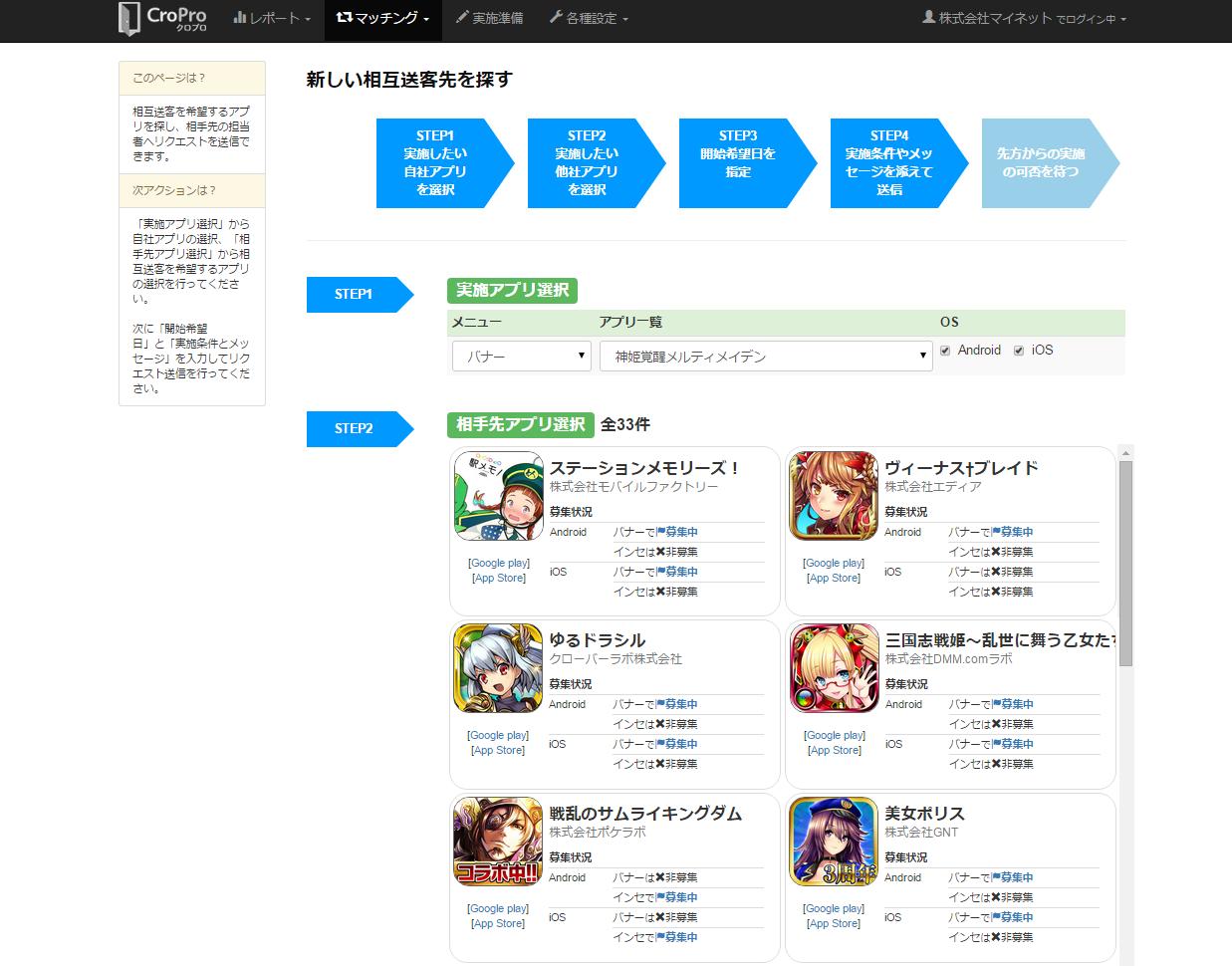
Task: Select the ゆるドラシル app icon
Action: tap(498, 668)
